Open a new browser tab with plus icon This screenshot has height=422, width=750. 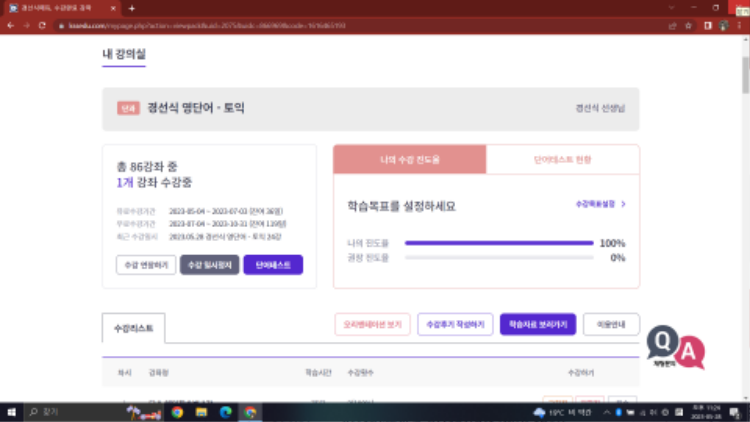click(131, 8)
